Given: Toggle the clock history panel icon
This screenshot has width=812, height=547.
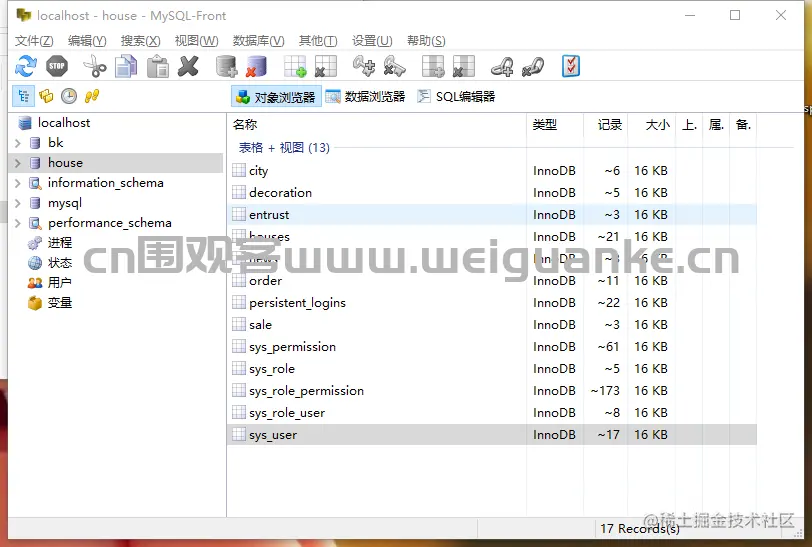Looking at the screenshot, I should 69,96.
